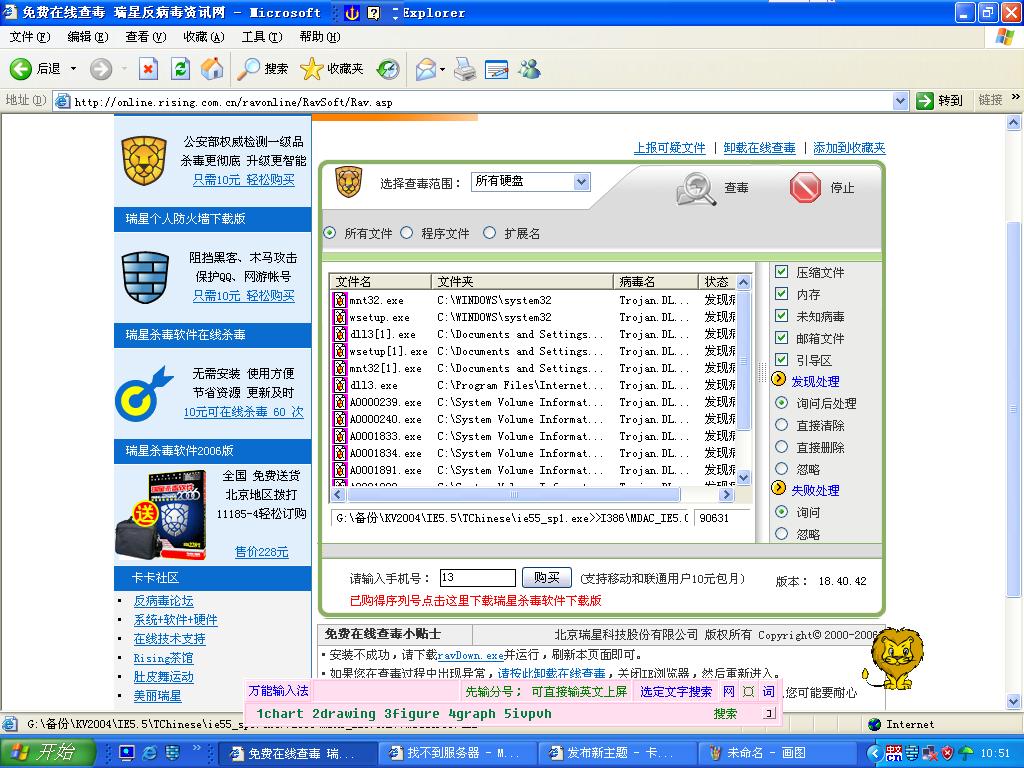Viewport: 1024px width, 768px height.
Task: Open the 编辑(E) menu
Action: (x=88, y=37)
